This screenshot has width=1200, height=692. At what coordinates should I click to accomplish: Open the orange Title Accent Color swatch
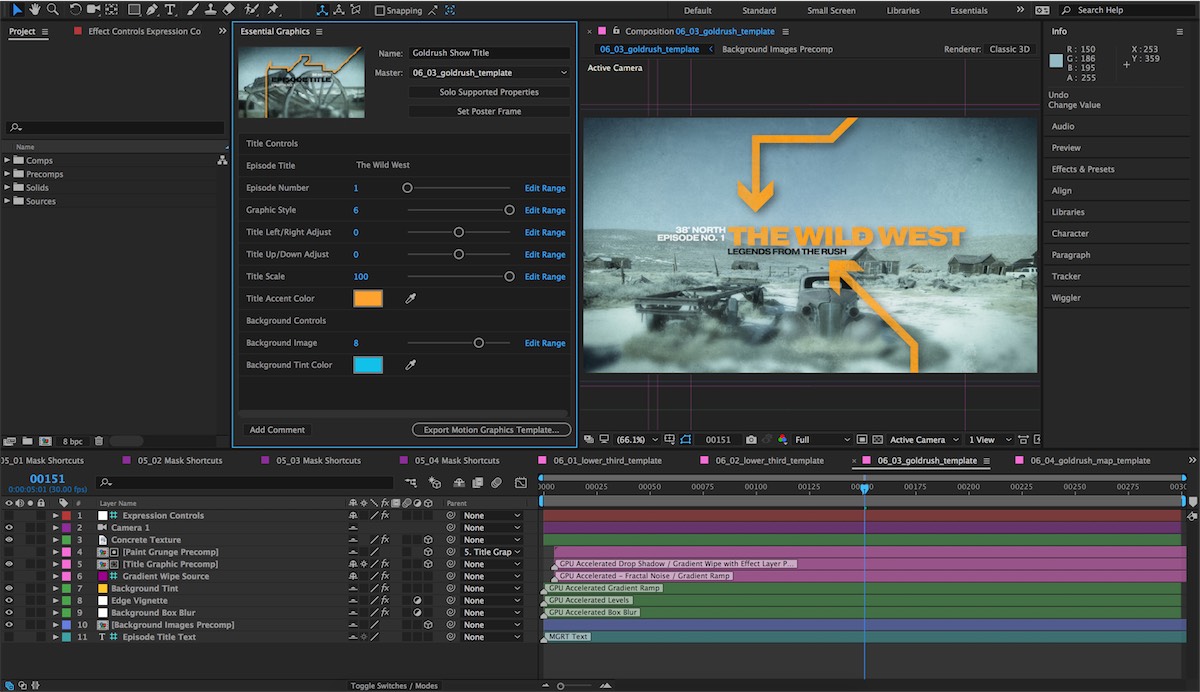[x=368, y=299]
